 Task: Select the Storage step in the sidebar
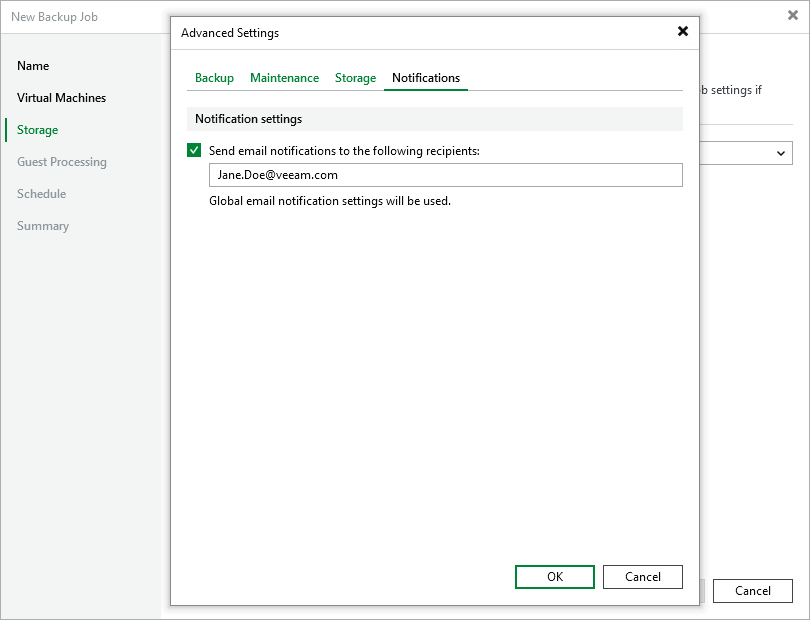38,130
